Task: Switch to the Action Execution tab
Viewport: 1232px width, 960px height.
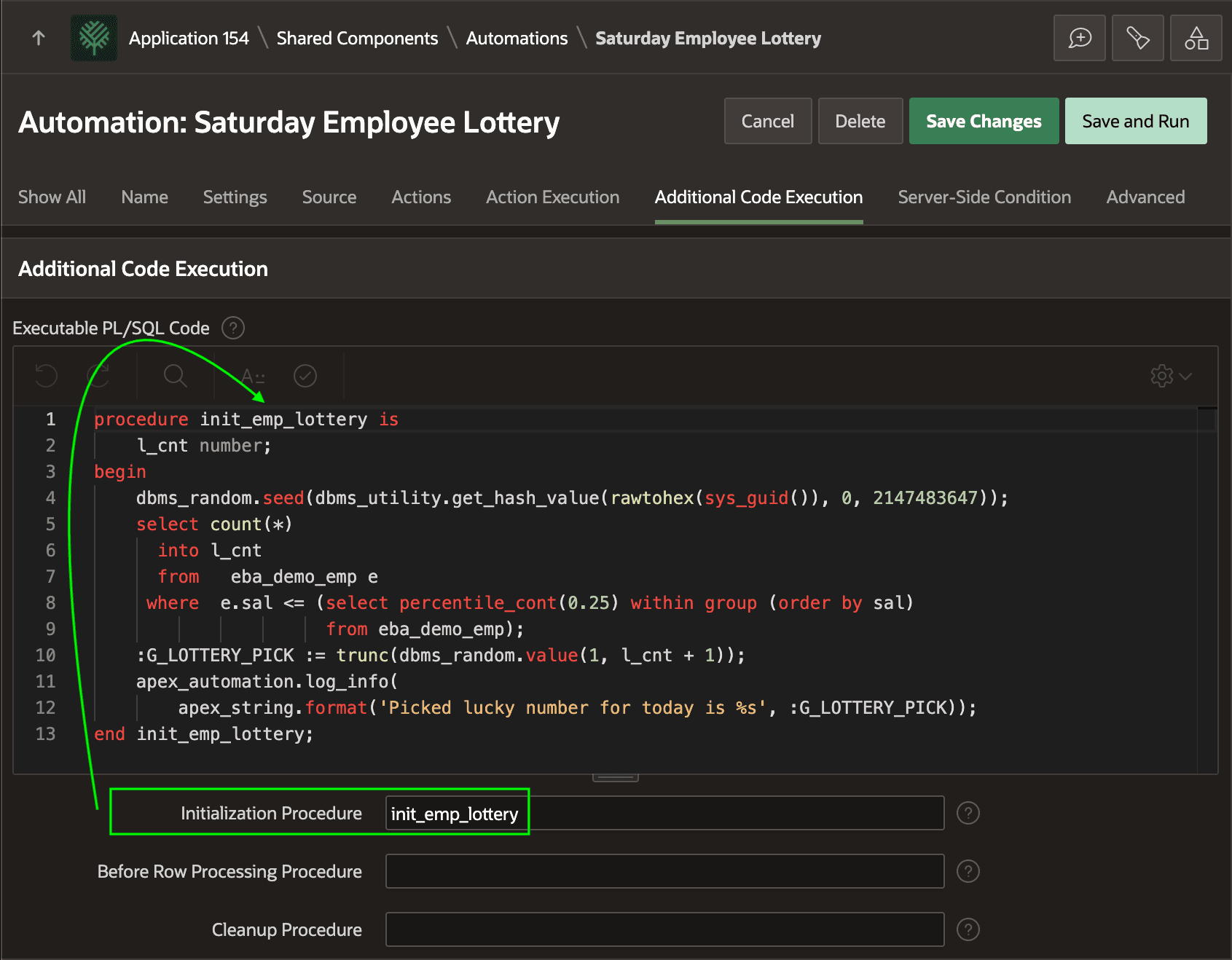Action: tap(553, 197)
